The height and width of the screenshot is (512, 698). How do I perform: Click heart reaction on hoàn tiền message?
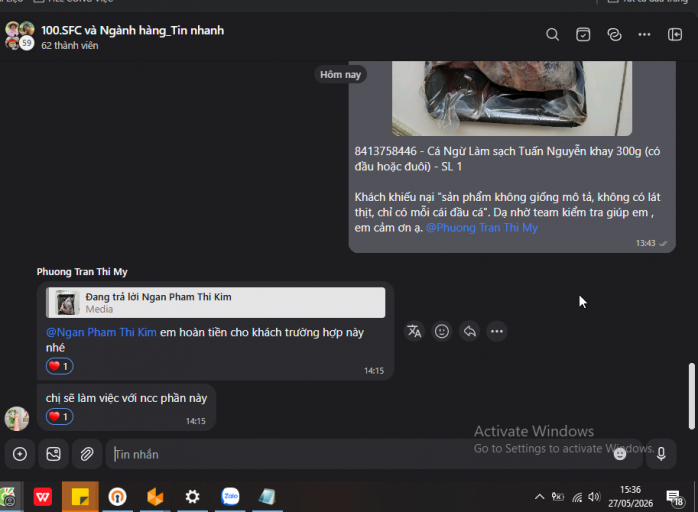[60, 366]
